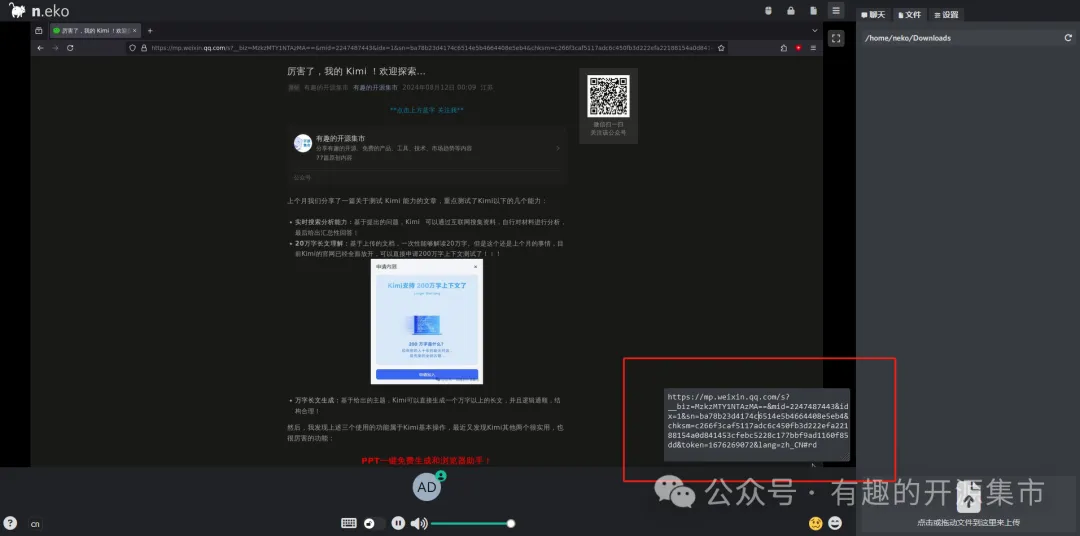Click the mouse control icon in n.eko header
The width and height of the screenshot is (1080, 536).
[x=769, y=10]
